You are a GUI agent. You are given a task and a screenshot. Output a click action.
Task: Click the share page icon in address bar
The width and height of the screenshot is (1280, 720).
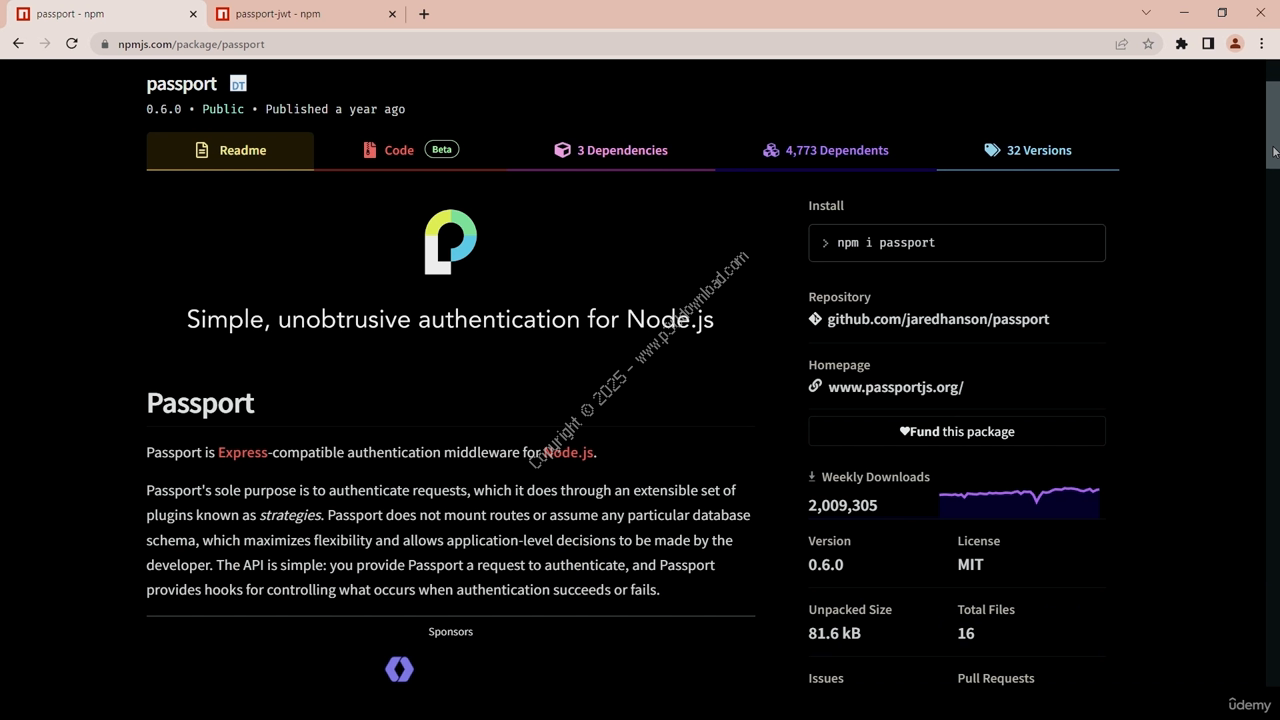tap(1121, 44)
